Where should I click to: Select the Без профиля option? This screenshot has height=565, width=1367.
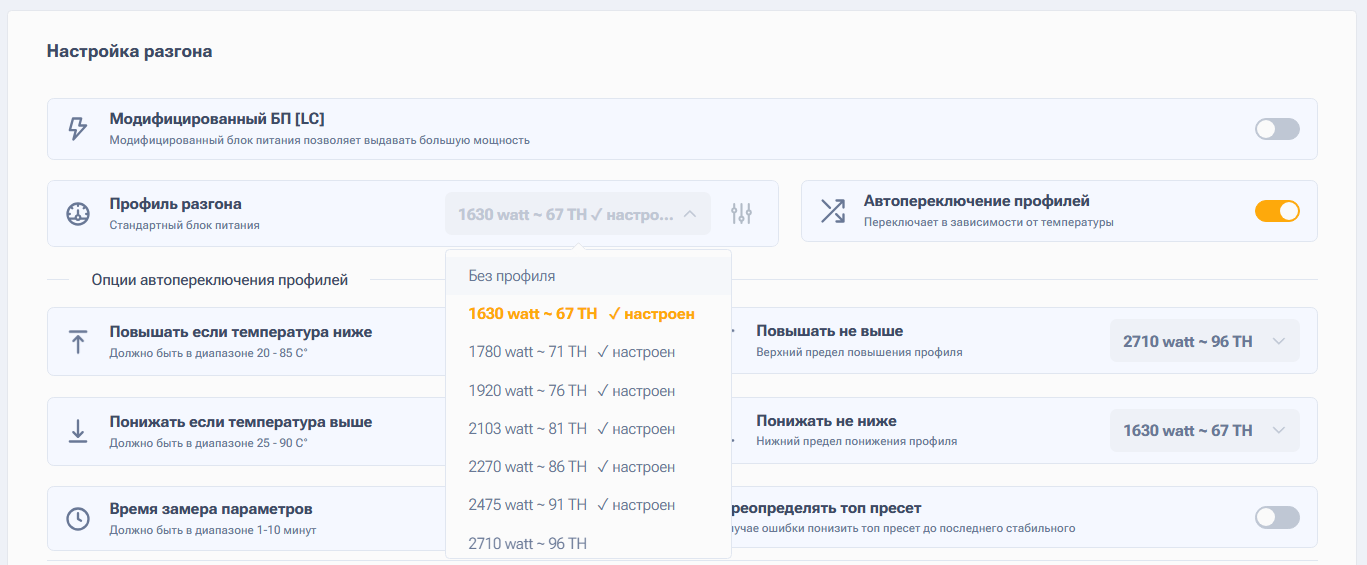512,276
